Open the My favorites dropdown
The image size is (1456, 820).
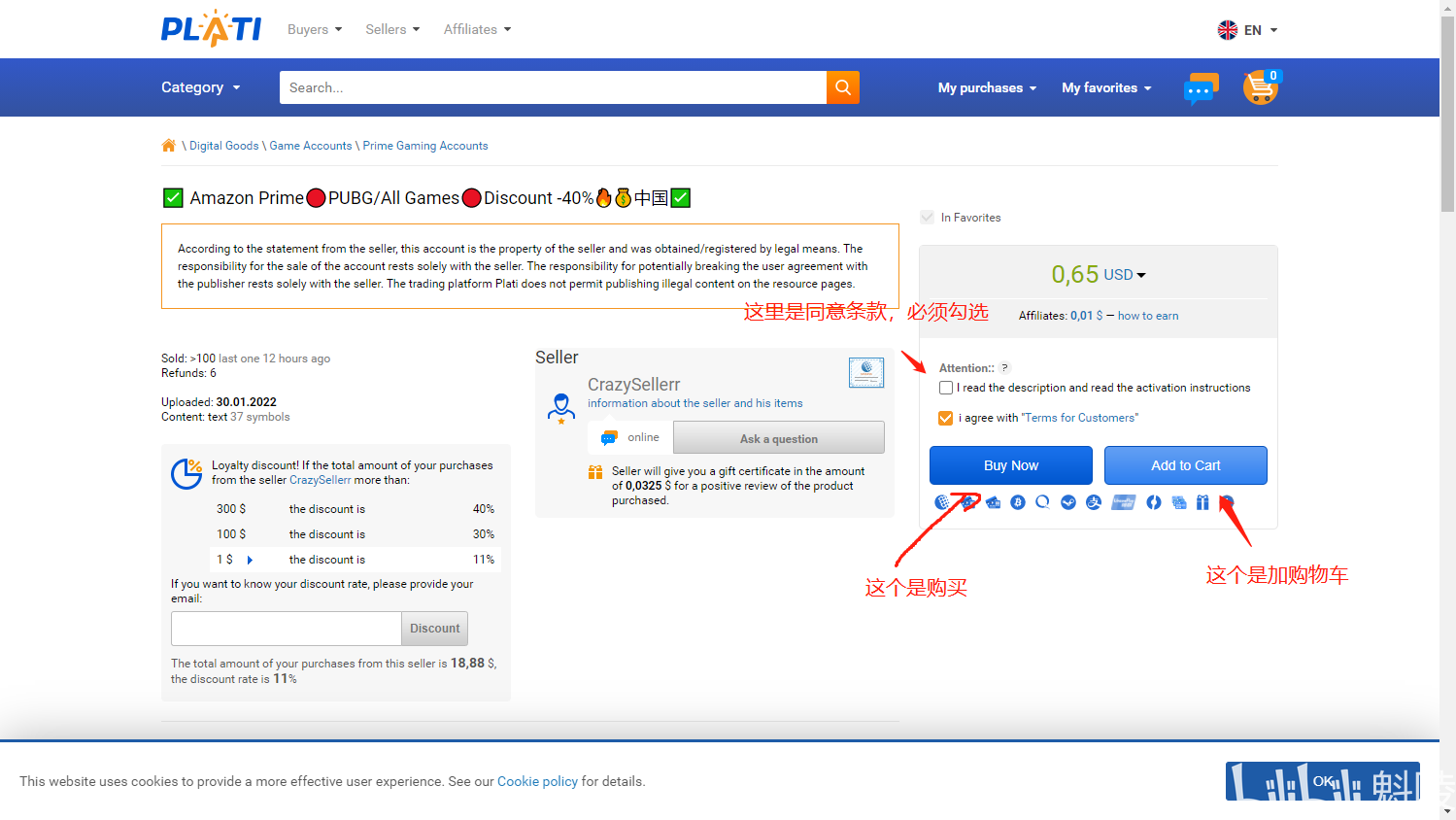1106,87
